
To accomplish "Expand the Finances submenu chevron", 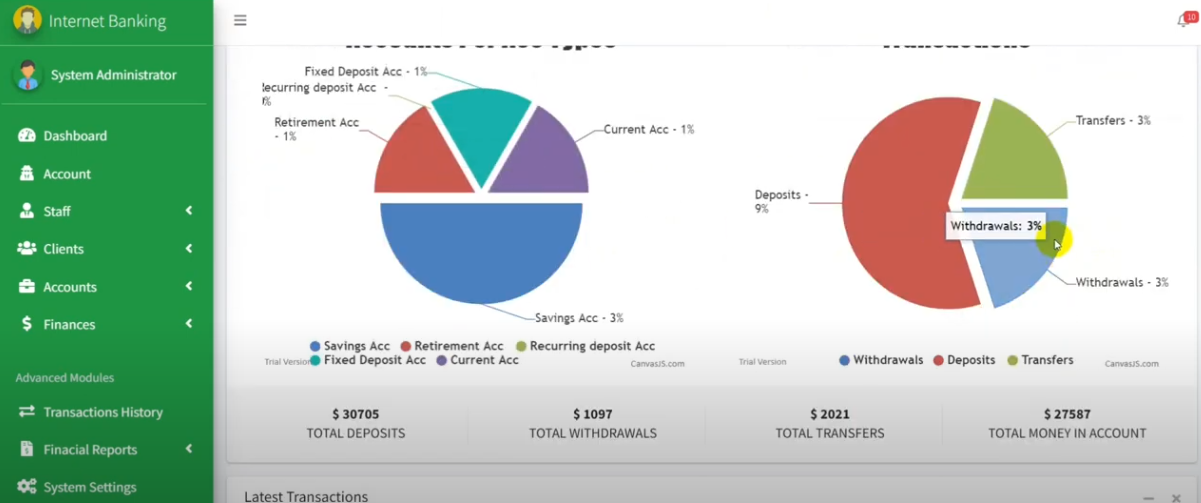I will click(x=189, y=324).
